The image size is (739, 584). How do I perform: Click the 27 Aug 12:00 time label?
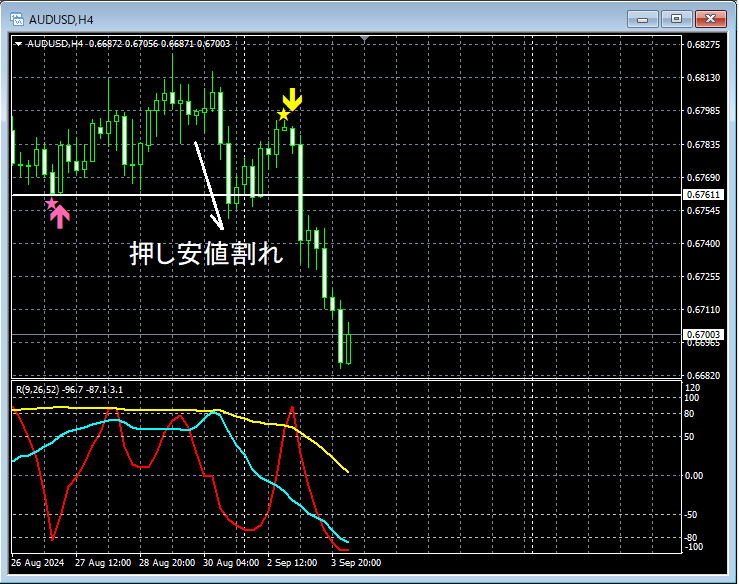click(x=103, y=563)
